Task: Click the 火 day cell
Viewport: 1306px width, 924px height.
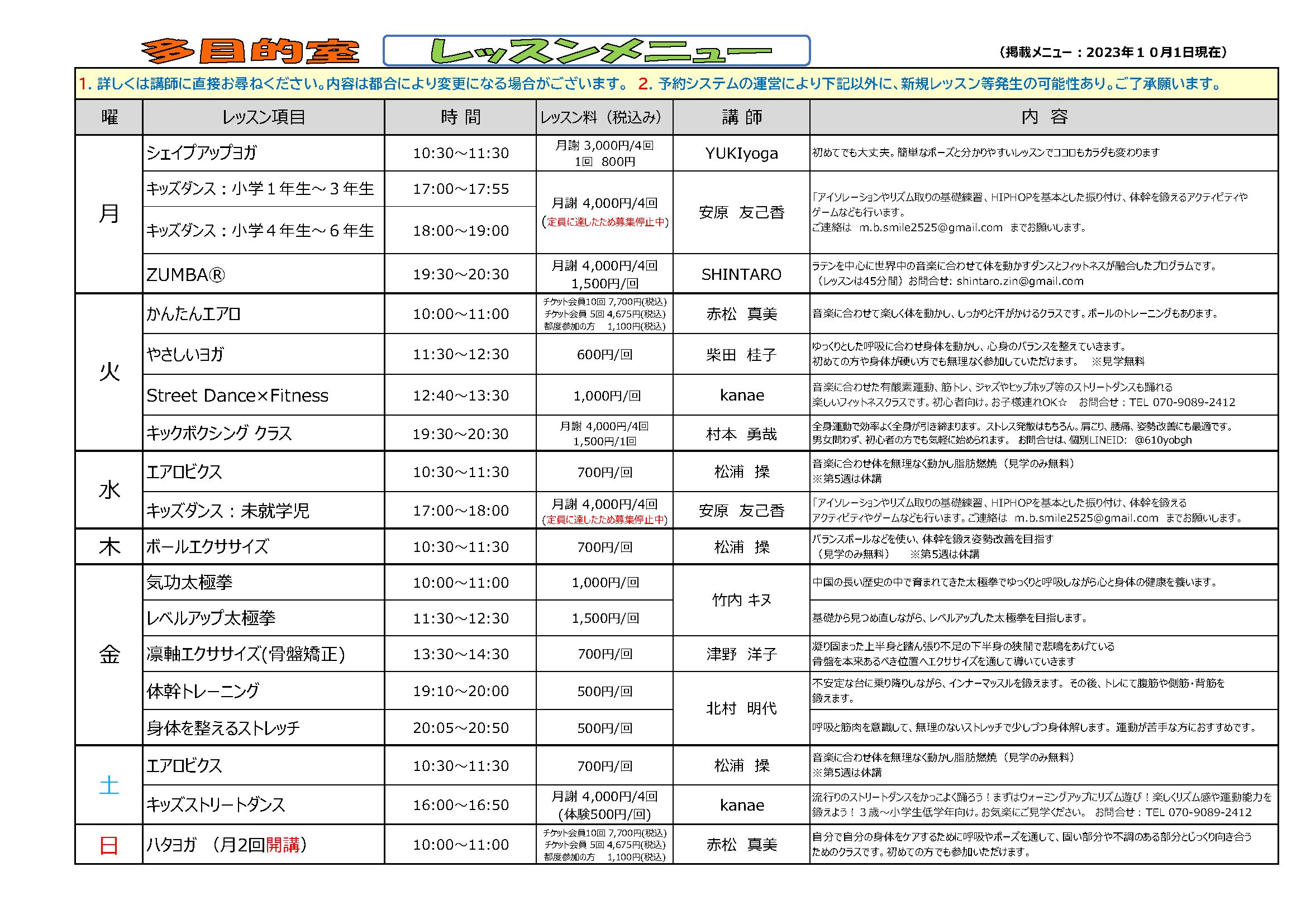Action: click(108, 373)
